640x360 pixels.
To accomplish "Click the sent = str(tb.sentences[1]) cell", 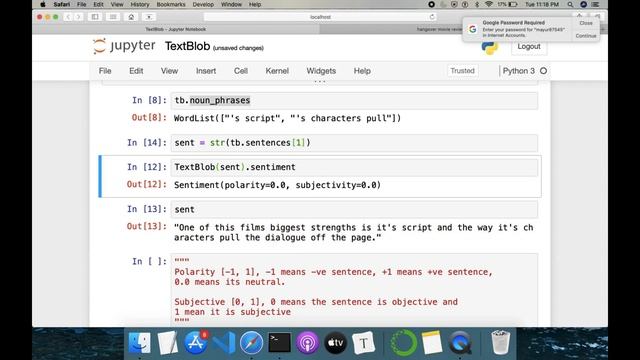I will [x=354, y=143].
